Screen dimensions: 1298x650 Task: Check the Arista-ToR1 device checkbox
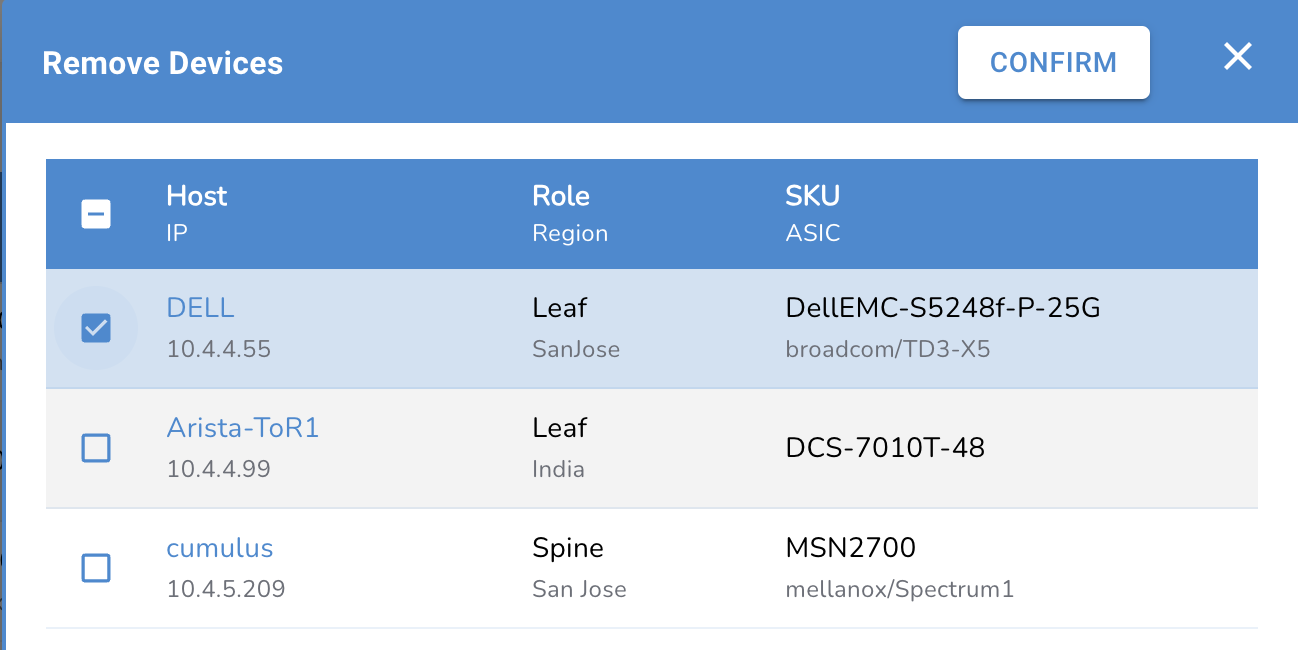click(x=96, y=449)
